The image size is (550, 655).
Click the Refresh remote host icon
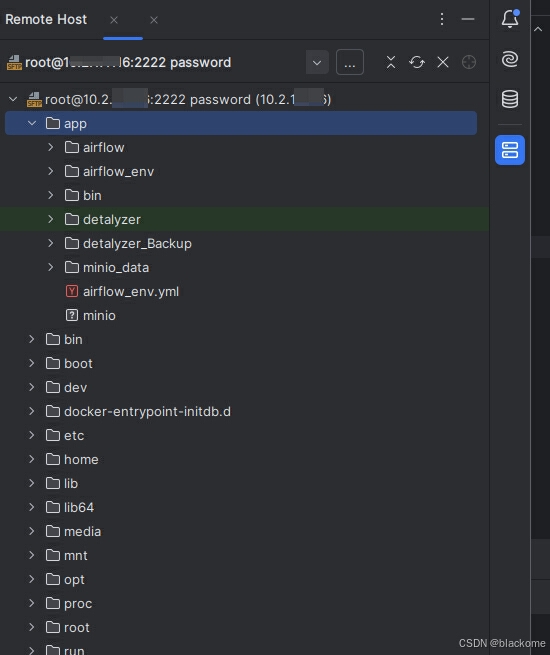417,62
